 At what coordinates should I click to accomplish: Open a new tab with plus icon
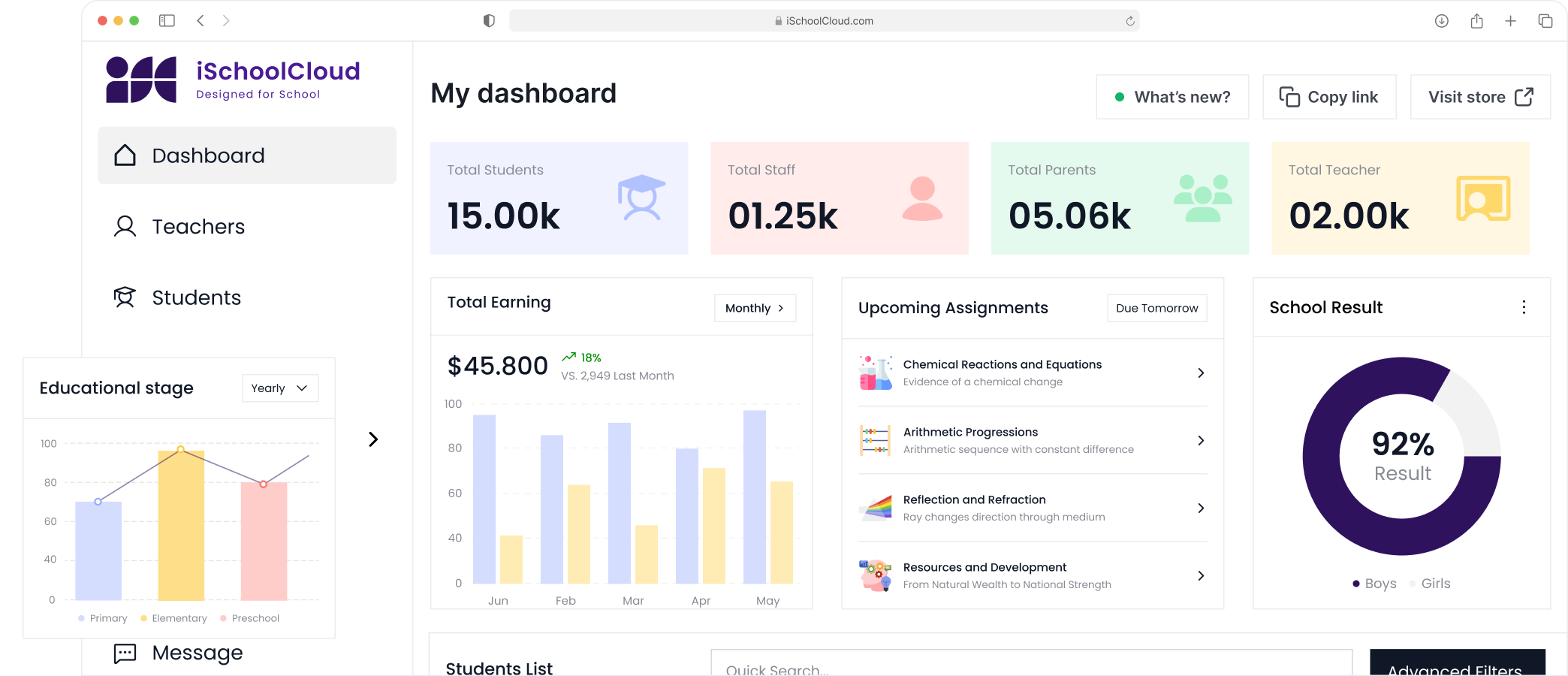(x=1510, y=21)
